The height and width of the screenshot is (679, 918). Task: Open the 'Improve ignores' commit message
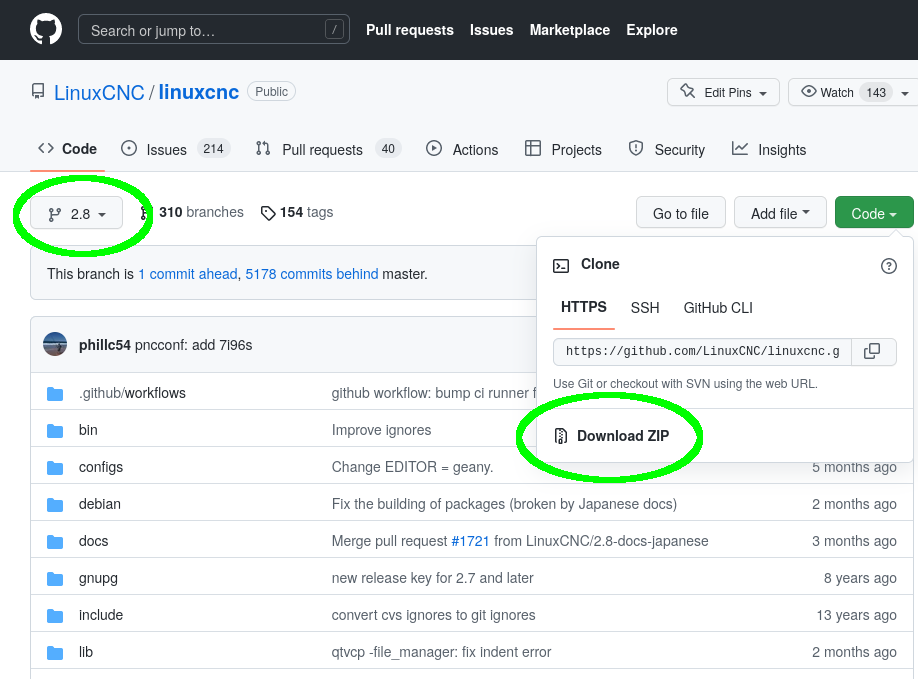[x=382, y=430]
